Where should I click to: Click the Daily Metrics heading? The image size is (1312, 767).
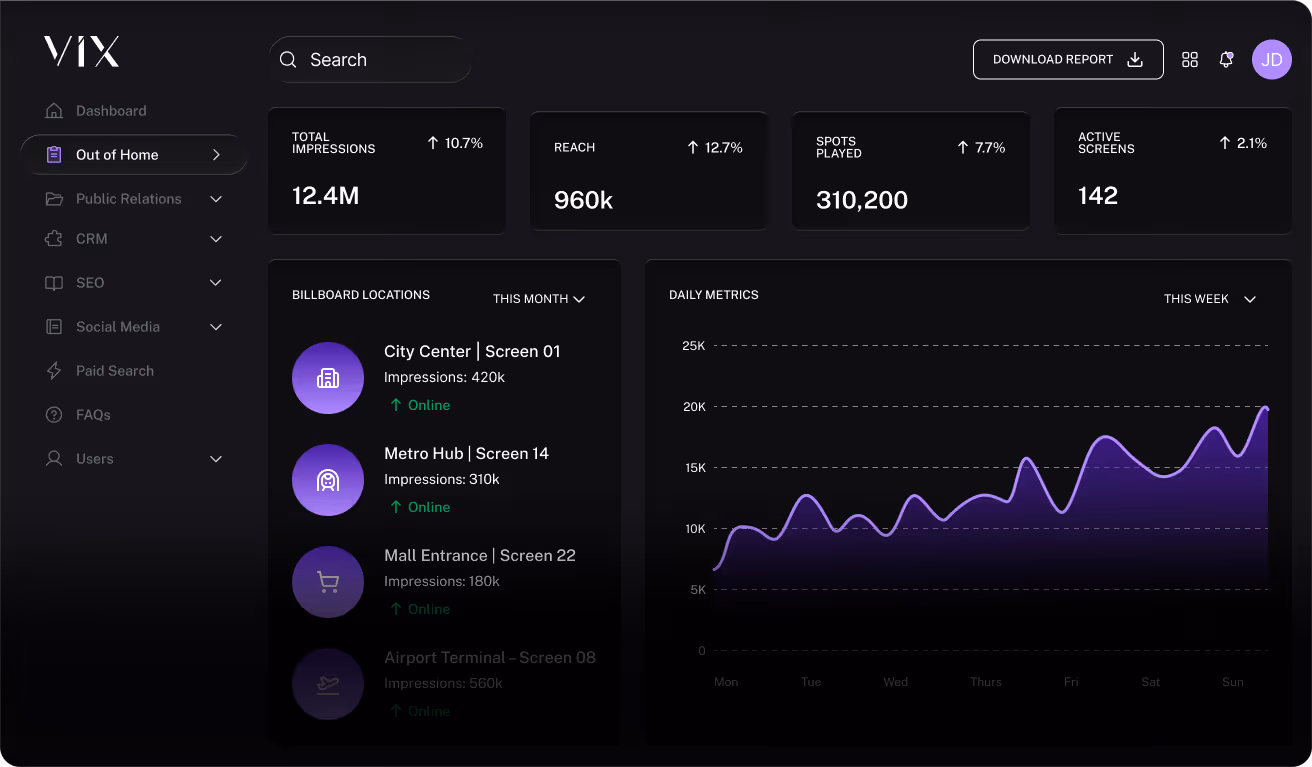pyautogui.click(x=714, y=295)
